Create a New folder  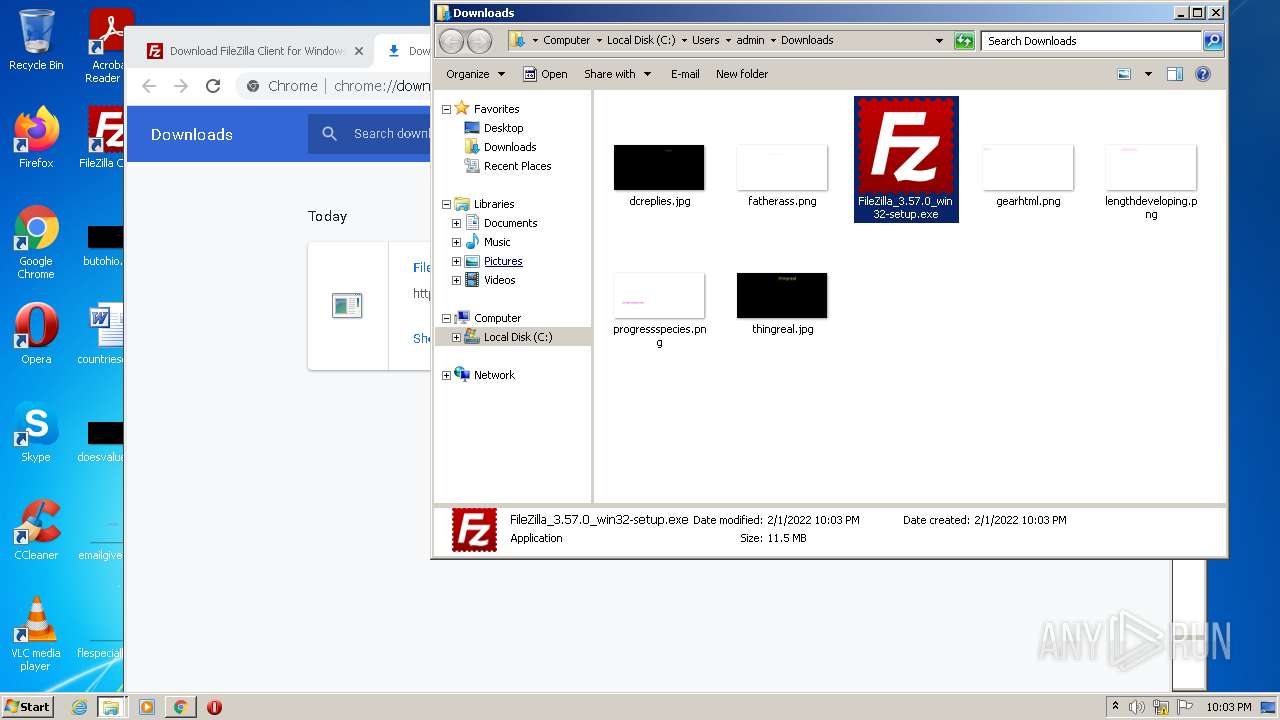(742, 74)
